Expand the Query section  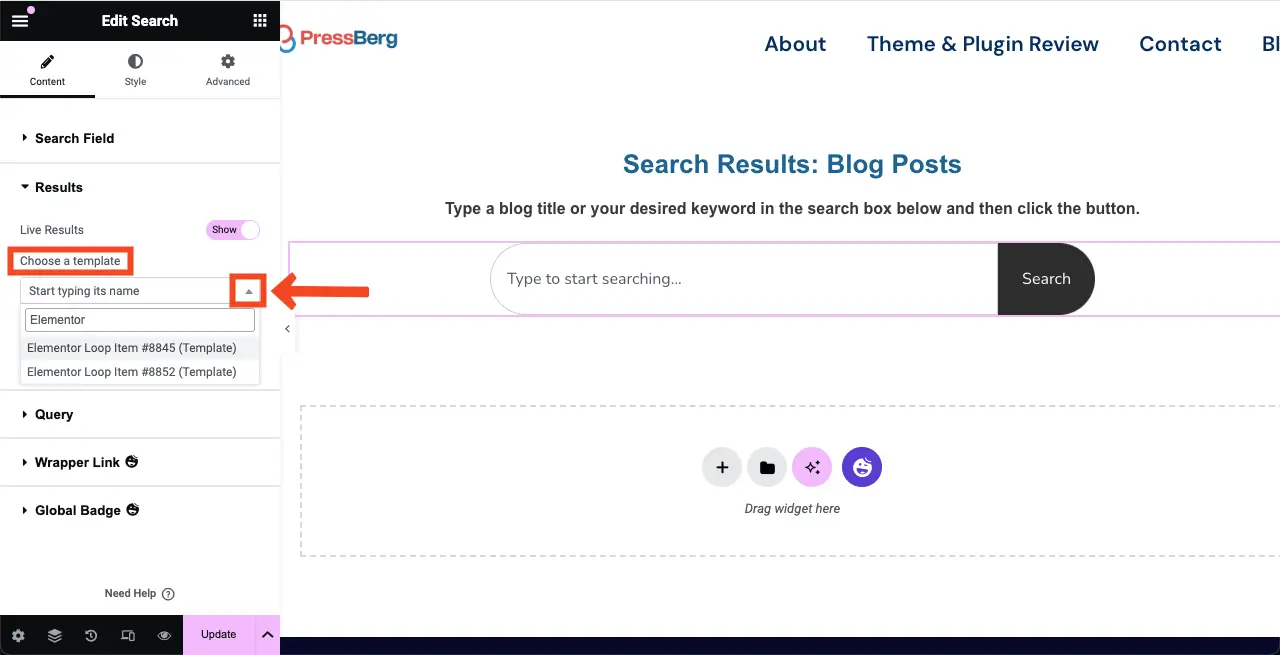(53, 414)
